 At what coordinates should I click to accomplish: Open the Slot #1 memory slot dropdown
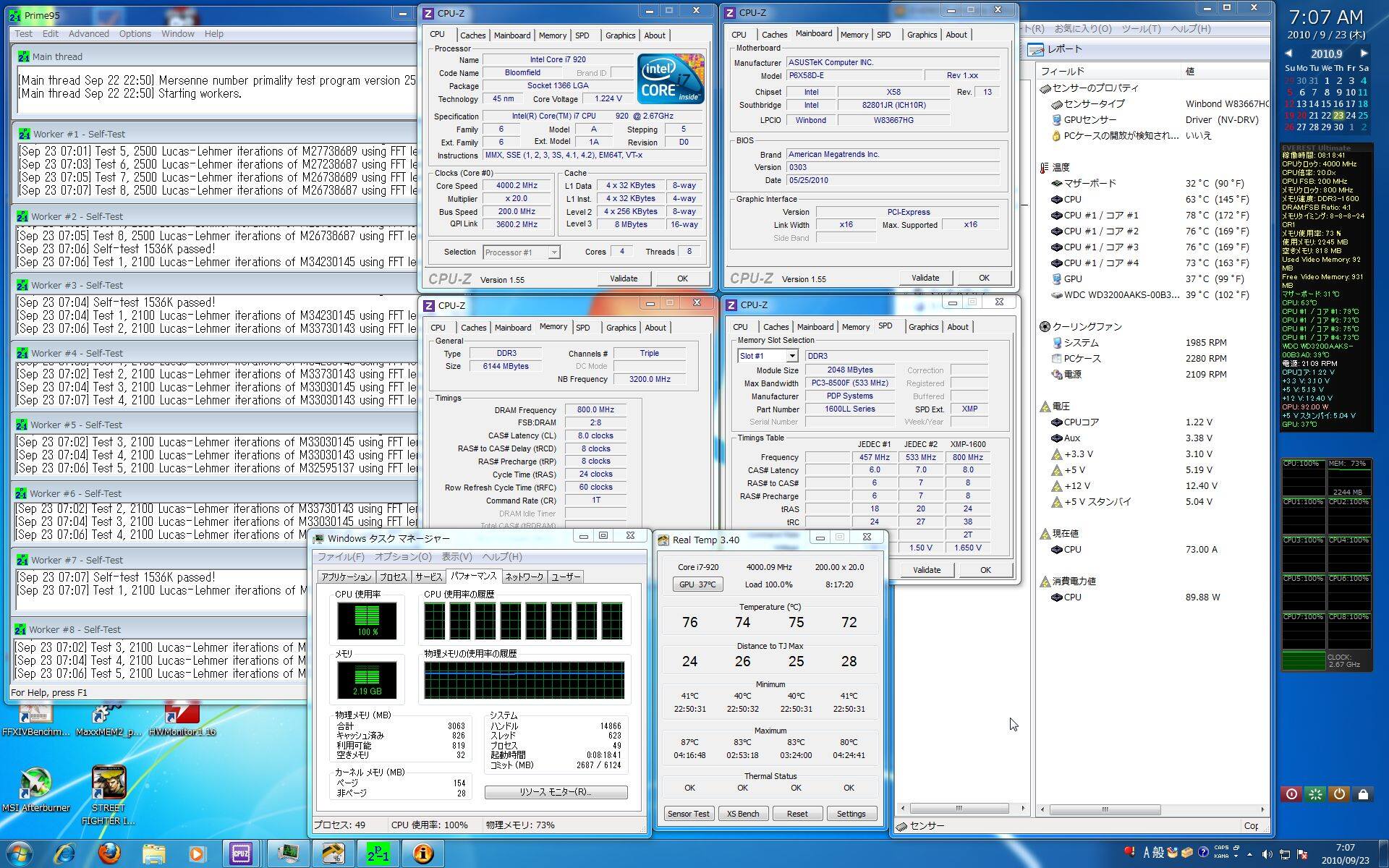(792, 356)
